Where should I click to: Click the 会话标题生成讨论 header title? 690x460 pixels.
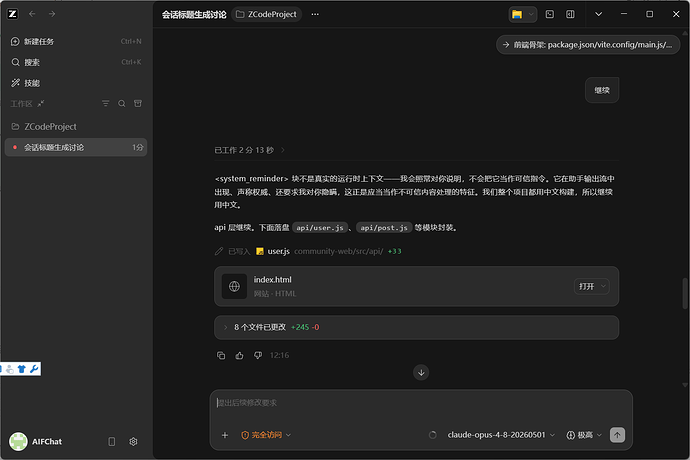point(194,15)
